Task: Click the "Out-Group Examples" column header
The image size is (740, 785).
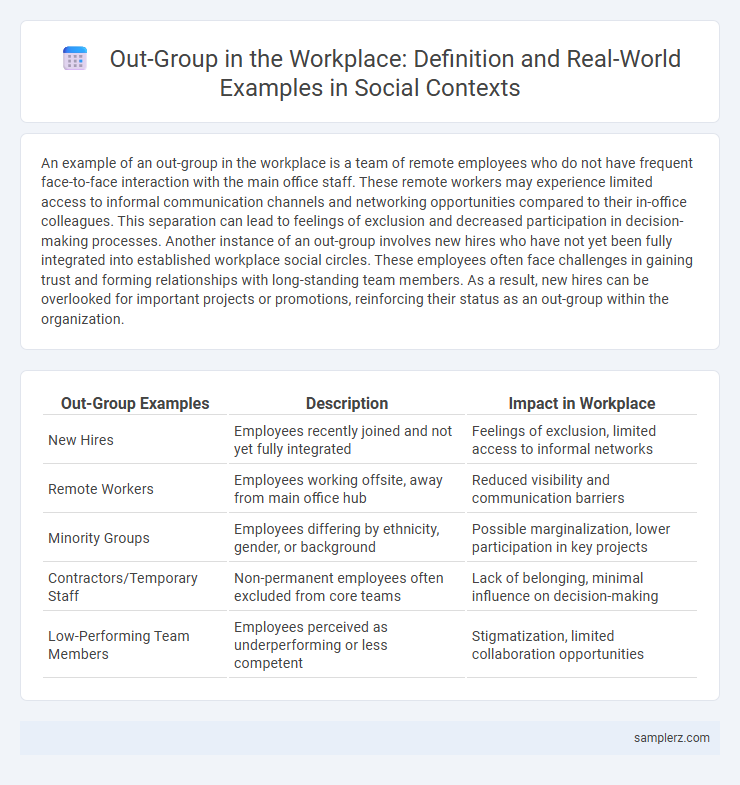Action: [135, 404]
